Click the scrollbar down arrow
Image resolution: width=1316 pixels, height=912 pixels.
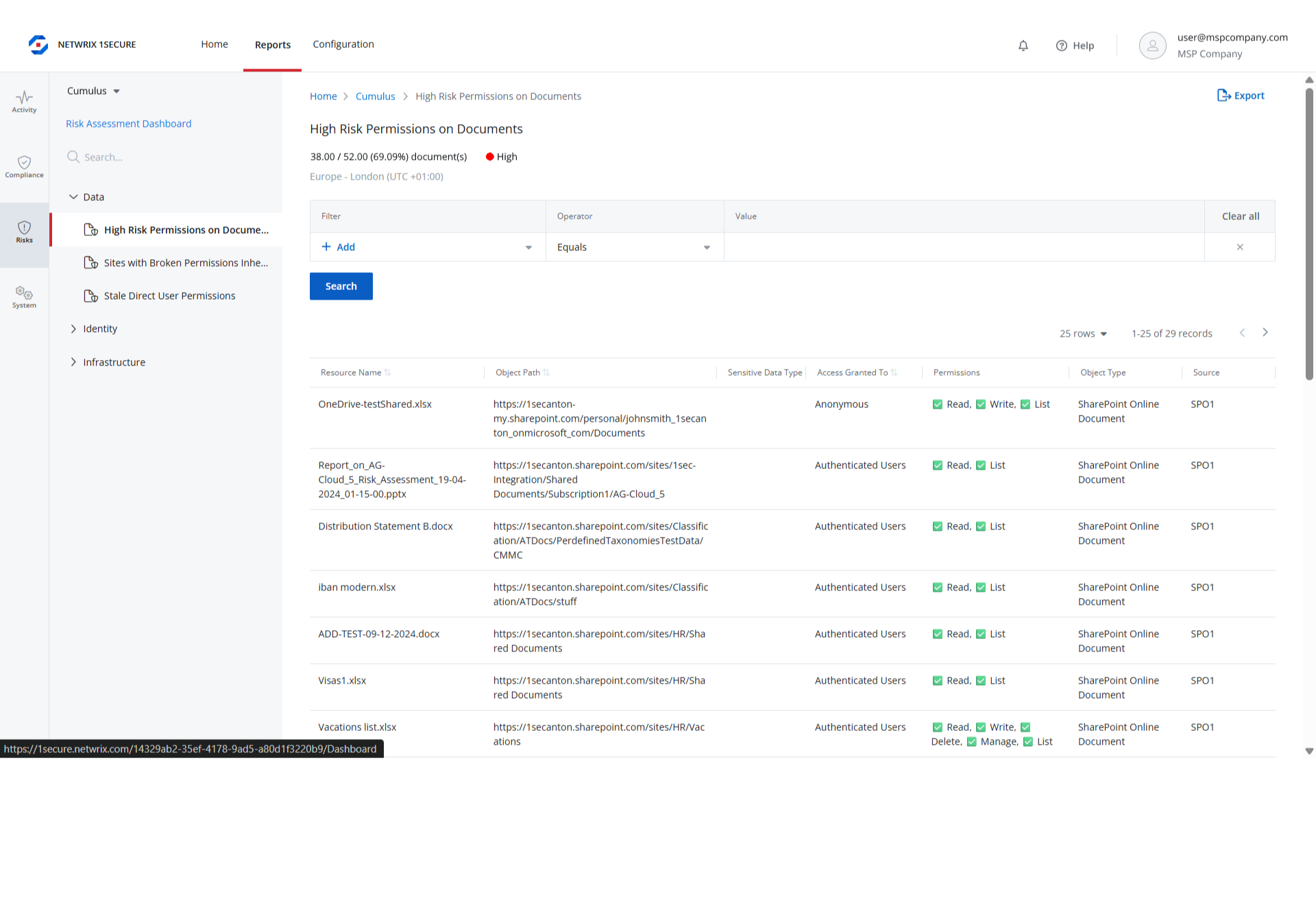(1309, 751)
